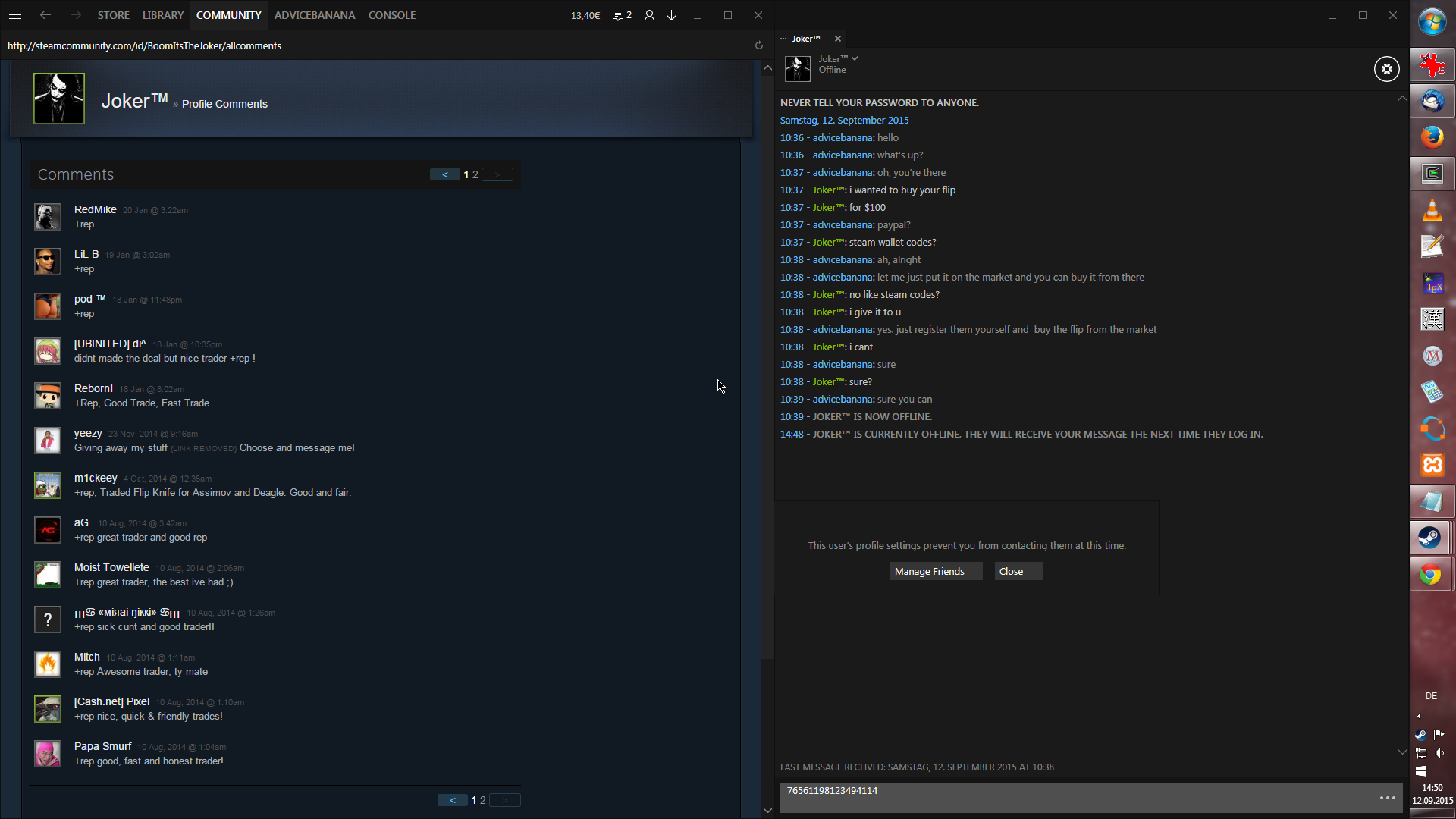
Task: Close the Joker™ chat tab
Action: 838,39
